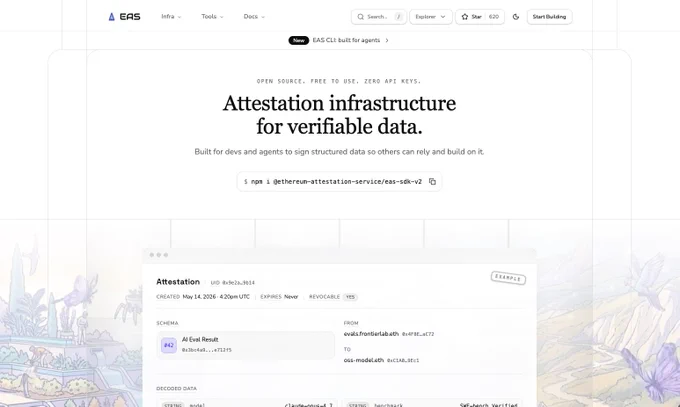The width and height of the screenshot is (680, 407).
Task: Click the star icon beside Star
Action: click(x=464, y=17)
